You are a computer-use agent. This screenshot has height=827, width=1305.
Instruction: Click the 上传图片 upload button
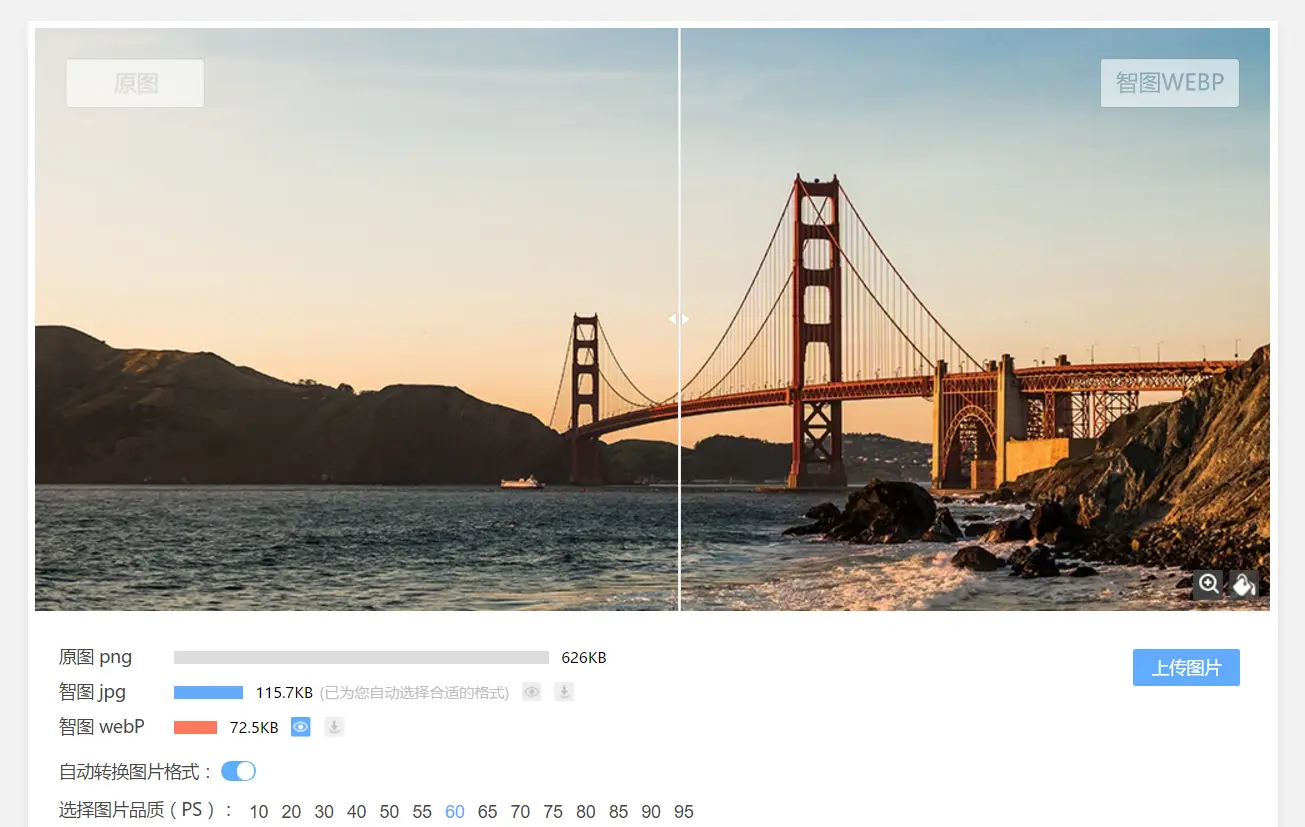coord(1186,667)
